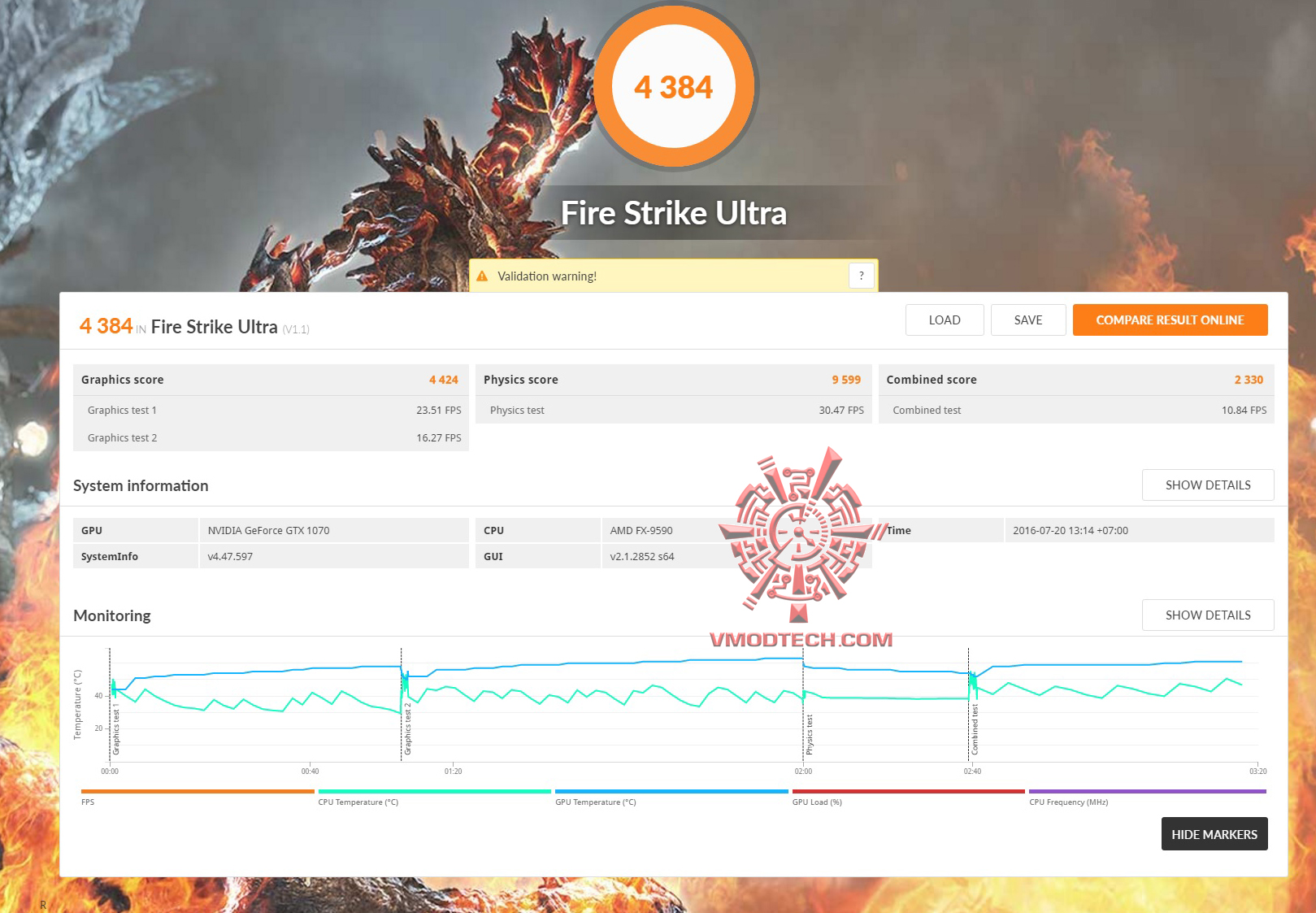Click Graphics test 1 result 23.51 FPS
The height and width of the screenshot is (913, 1316).
tap(439, 411)
